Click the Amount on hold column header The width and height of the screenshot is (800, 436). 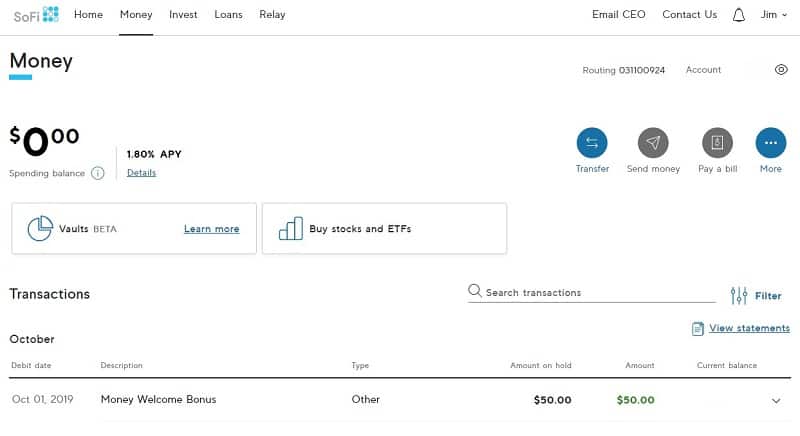click(x=541, y=365)
